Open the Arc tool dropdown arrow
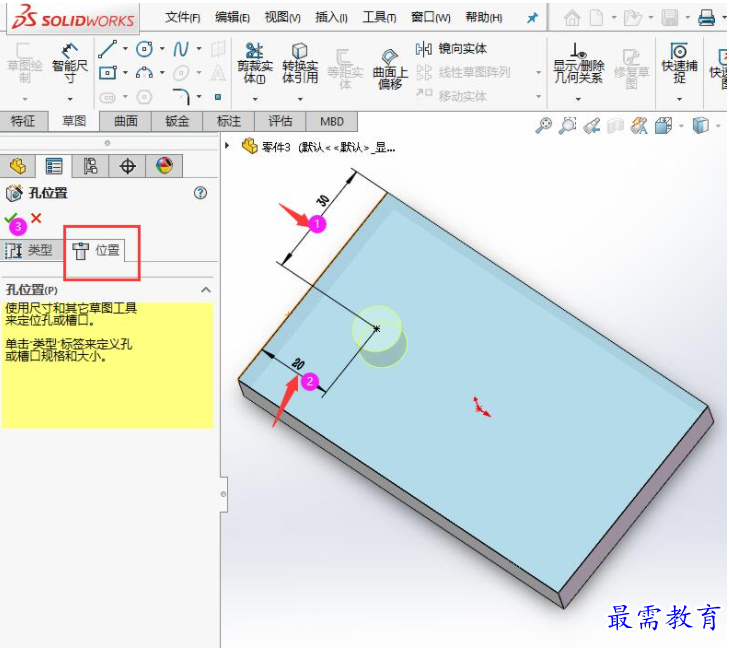This screenshot has width=729, height=649. point(162,73)
